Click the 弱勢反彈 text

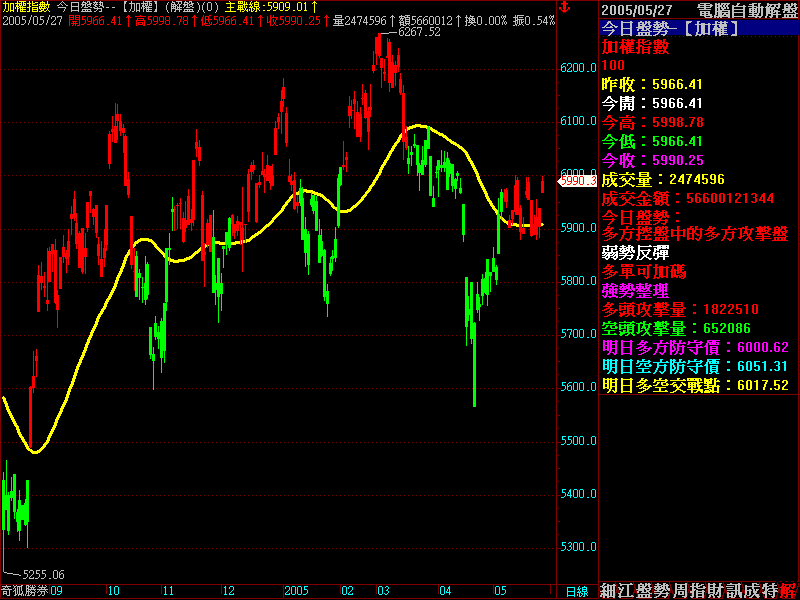(635, 253)
